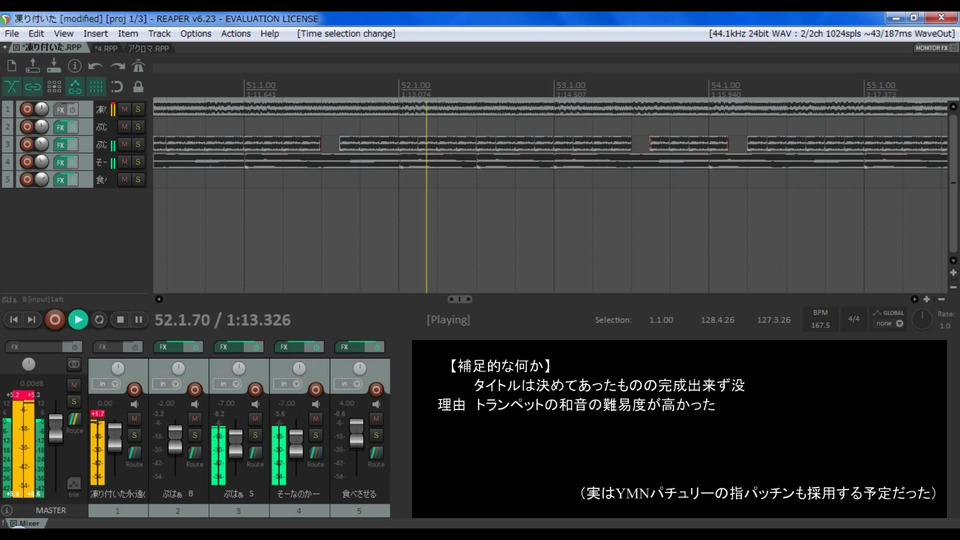960x540 pixels.
Task: Toggle transport repeat loop button
Action: (x=100, y=320)
